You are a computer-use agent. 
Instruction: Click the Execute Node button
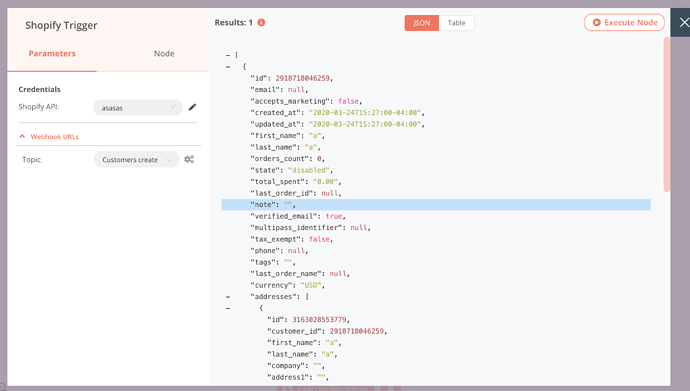(x=624, y=22)
